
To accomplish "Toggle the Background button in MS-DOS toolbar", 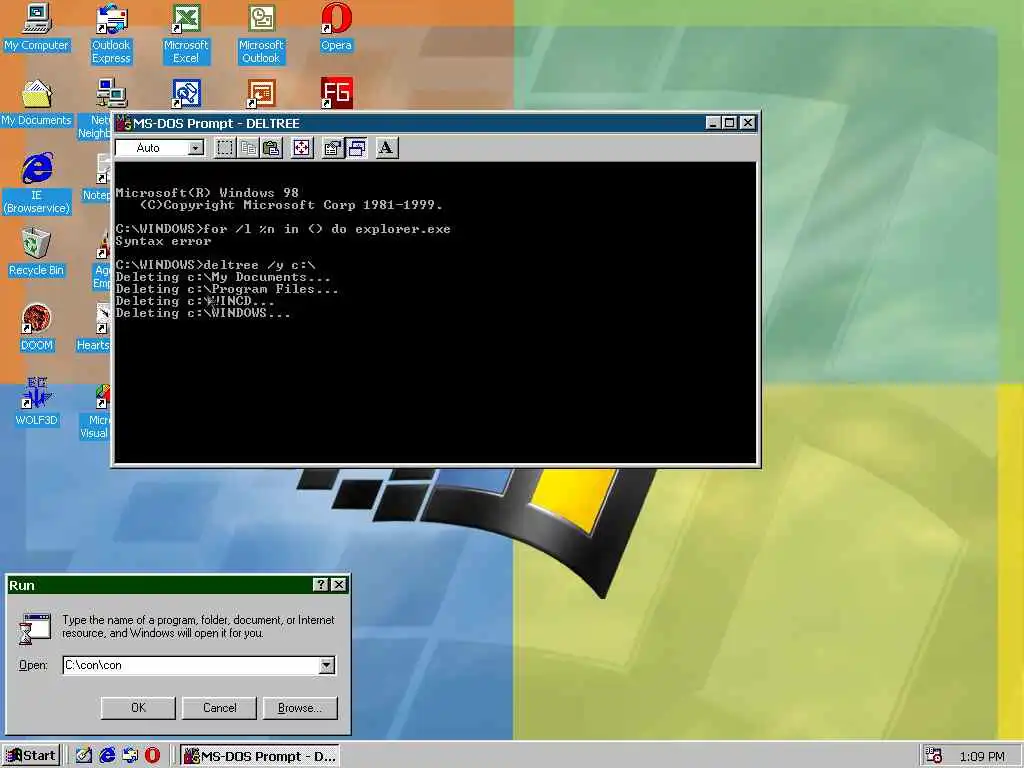I will click(357, 148).
